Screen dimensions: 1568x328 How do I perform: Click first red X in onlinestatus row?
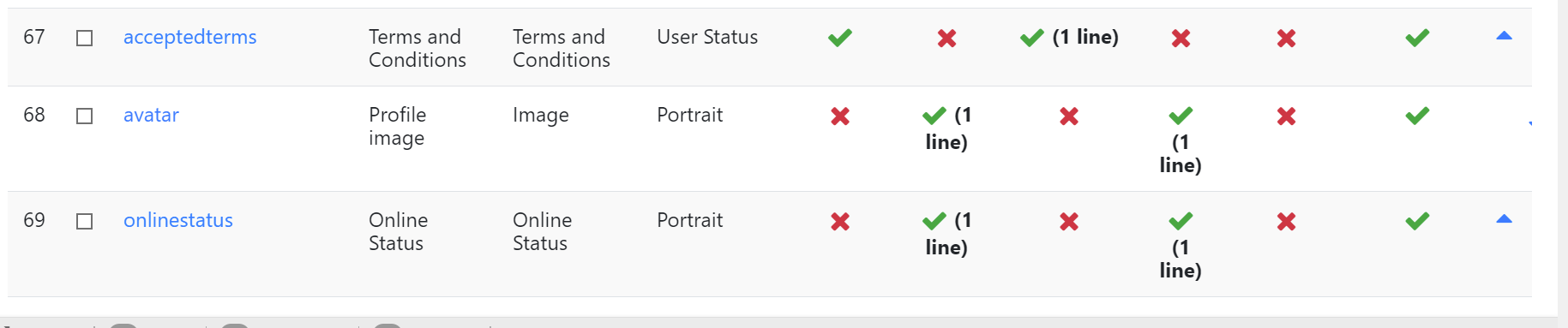coord(840,221)
